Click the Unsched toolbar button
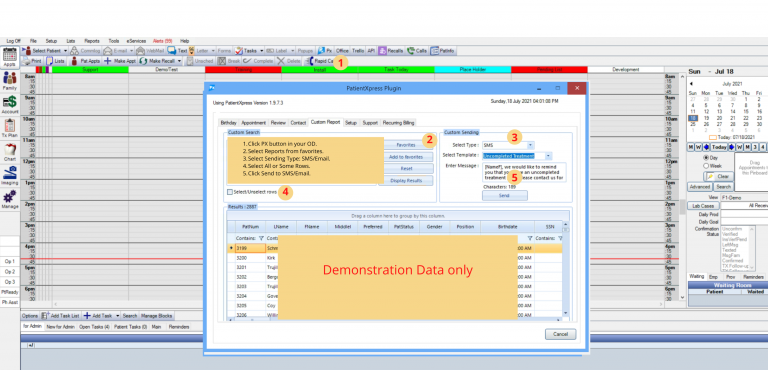 199,61
